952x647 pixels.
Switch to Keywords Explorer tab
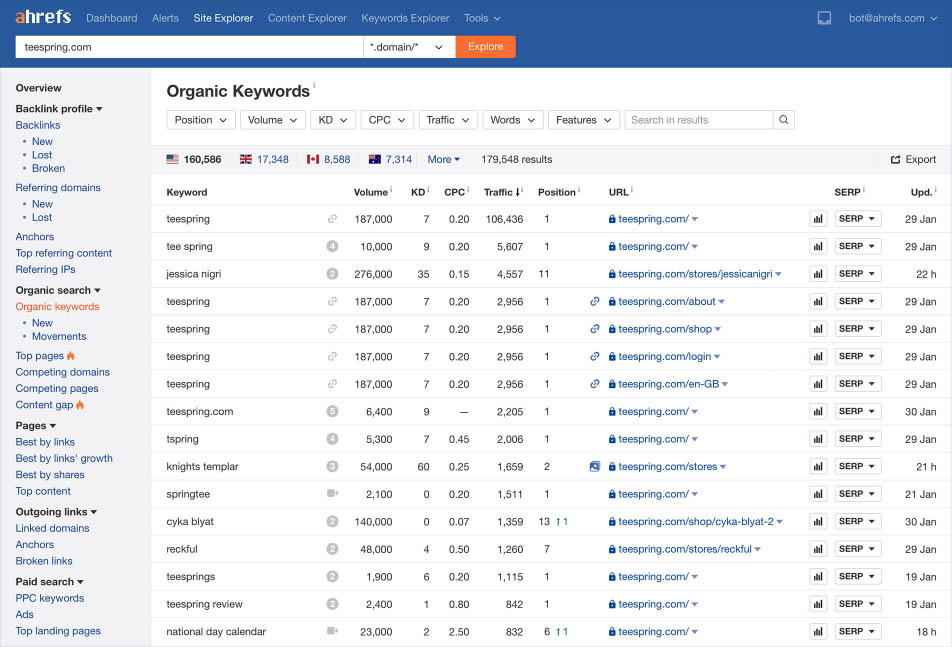(405, 18)
